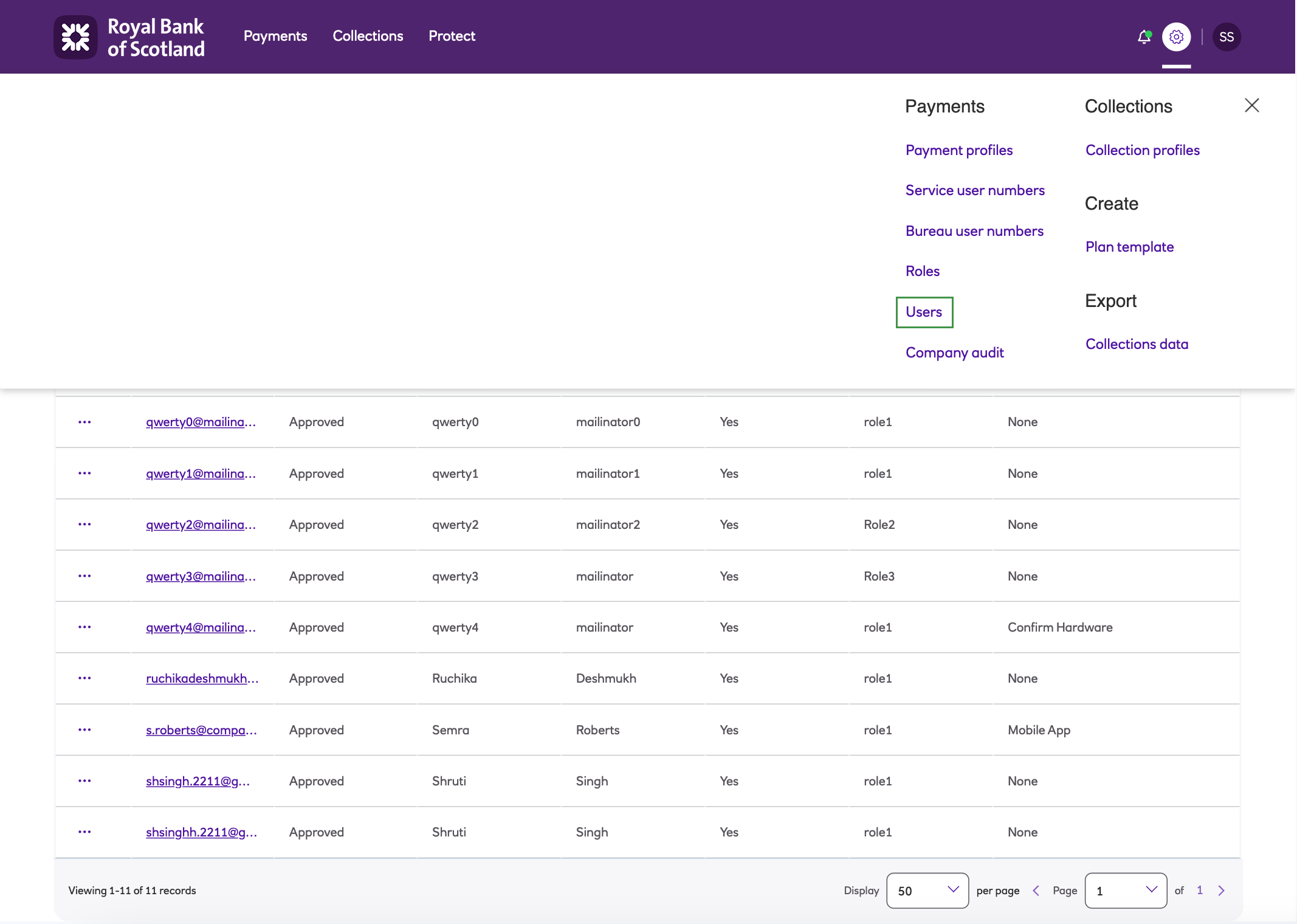Open Users from the settings menu

(924, 312)
